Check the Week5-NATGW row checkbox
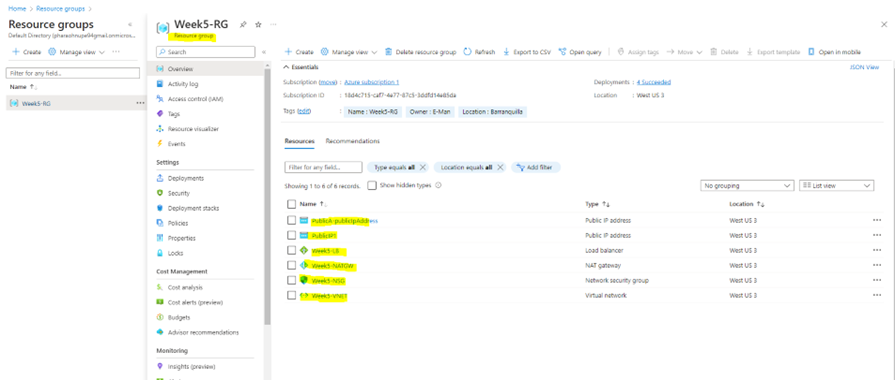This screenshot has height=380, width=895. pyautogui.click(x=292, y=265)
